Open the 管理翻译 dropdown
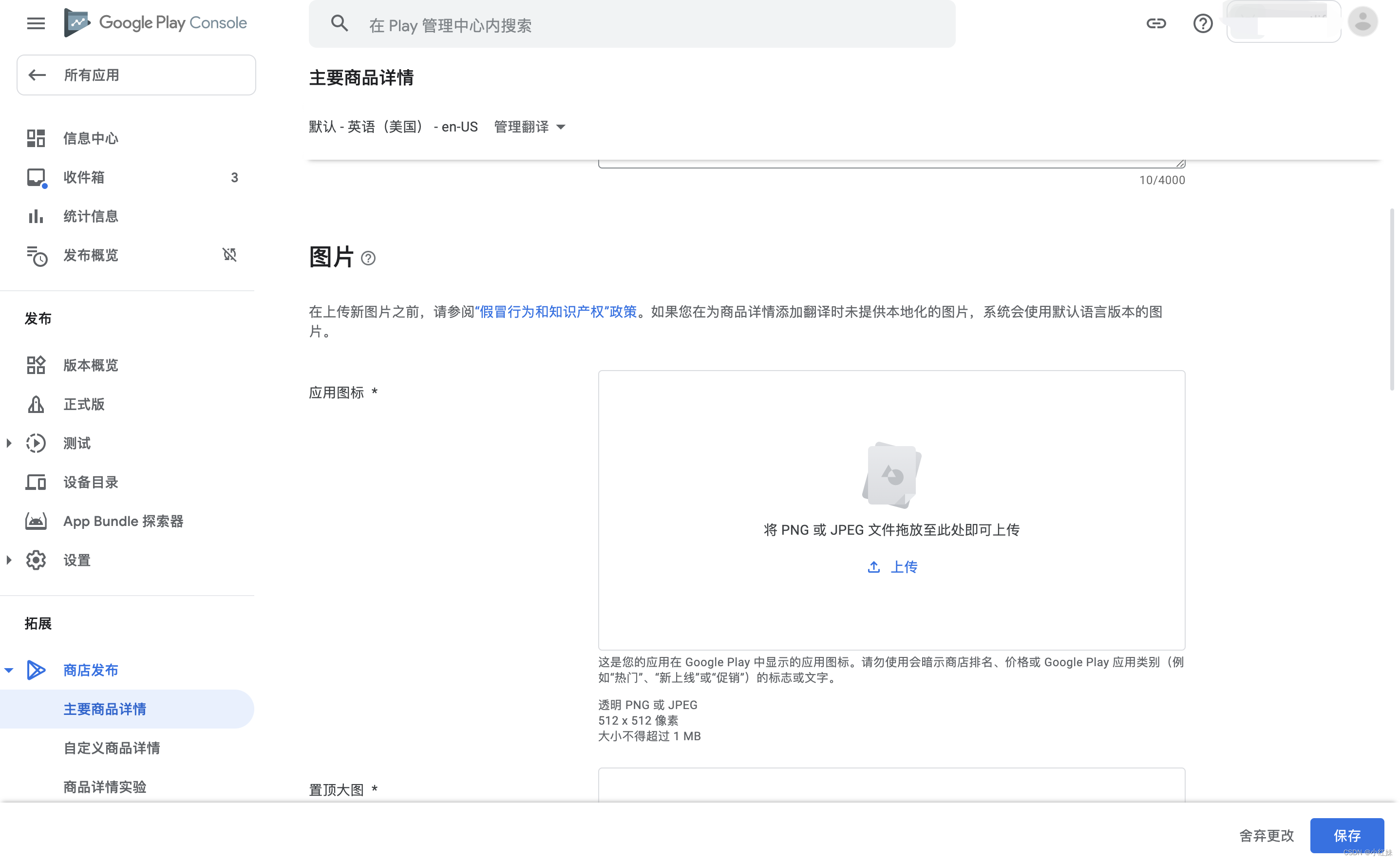Screen dimensions: 1400x861 (529, 127)
